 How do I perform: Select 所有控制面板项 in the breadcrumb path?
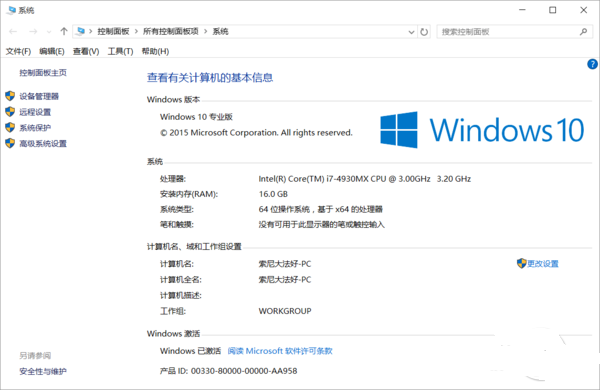[x=171, y=31]
